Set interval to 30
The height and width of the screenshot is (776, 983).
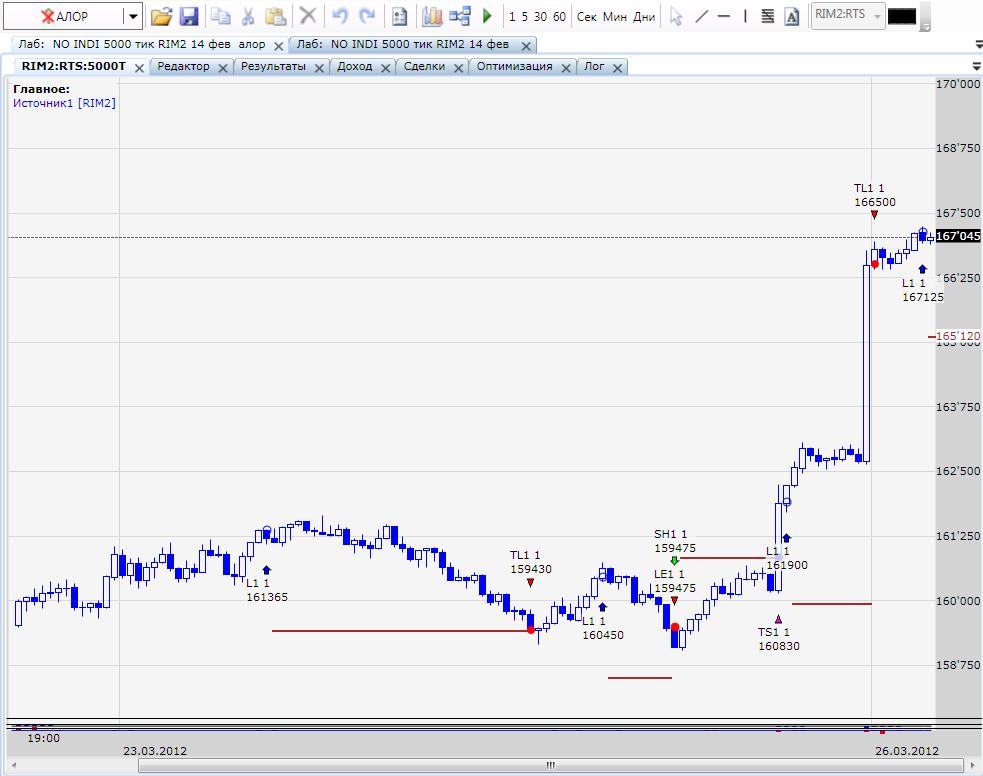[x=540, y=17]
